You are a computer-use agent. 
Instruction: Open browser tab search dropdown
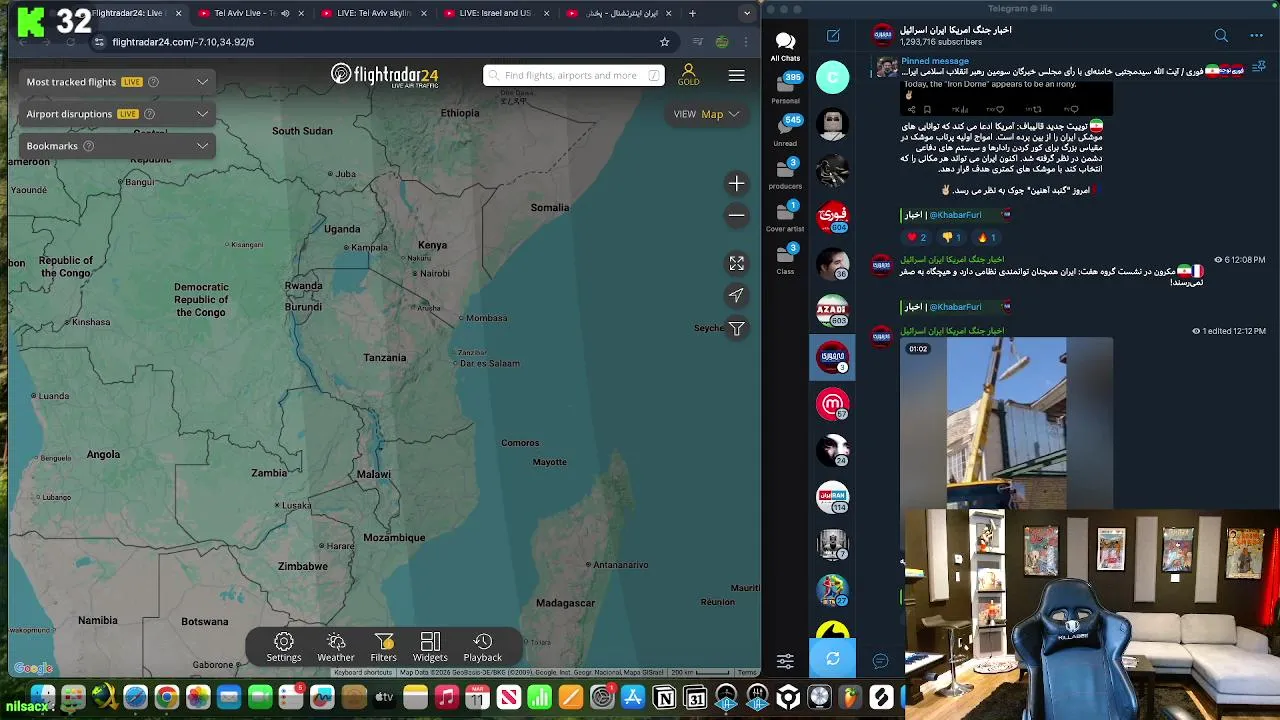point(747,13)
